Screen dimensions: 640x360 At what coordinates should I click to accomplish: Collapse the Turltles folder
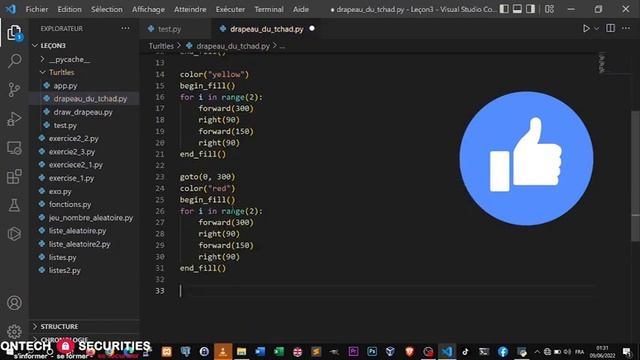pos(42,72)
